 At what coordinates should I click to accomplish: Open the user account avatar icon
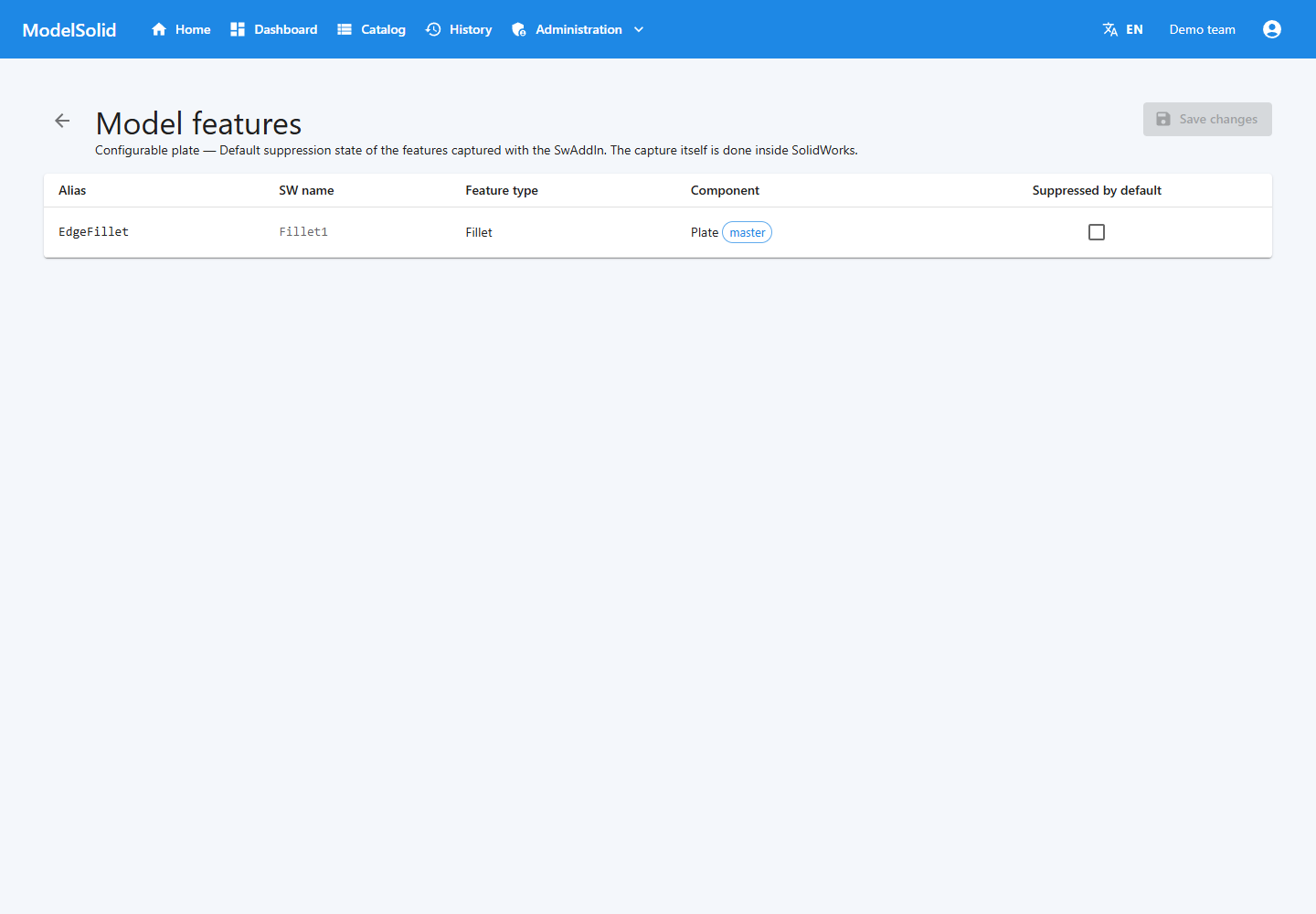pos(1272,29)
